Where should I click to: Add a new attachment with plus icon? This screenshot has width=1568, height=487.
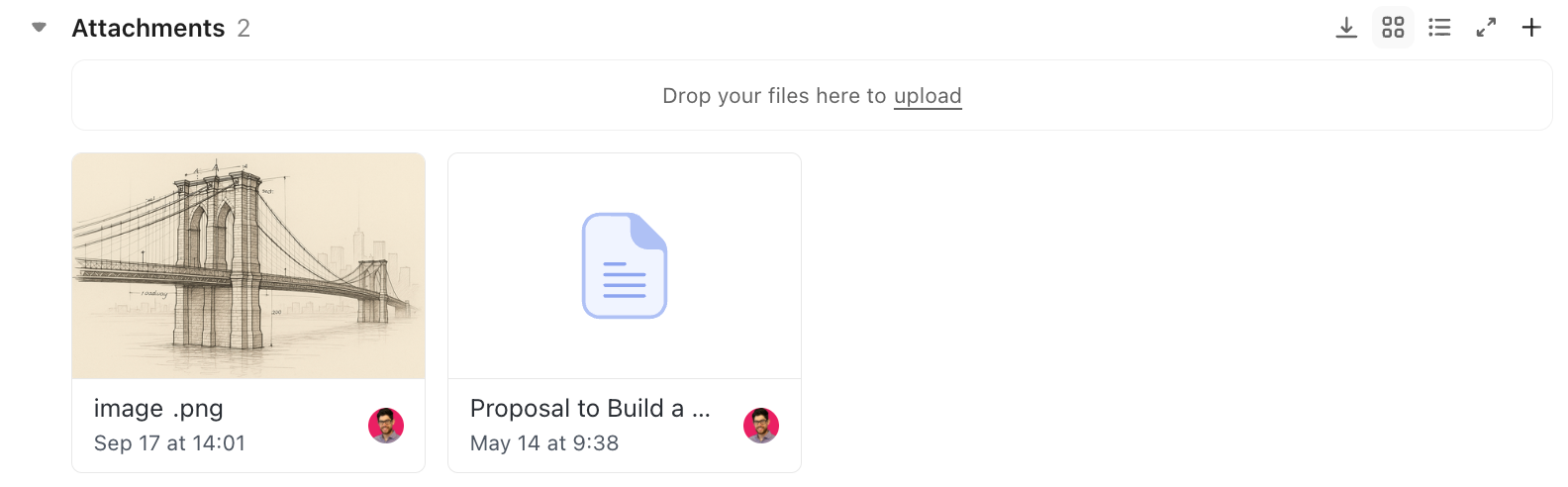pos(1531,28)
